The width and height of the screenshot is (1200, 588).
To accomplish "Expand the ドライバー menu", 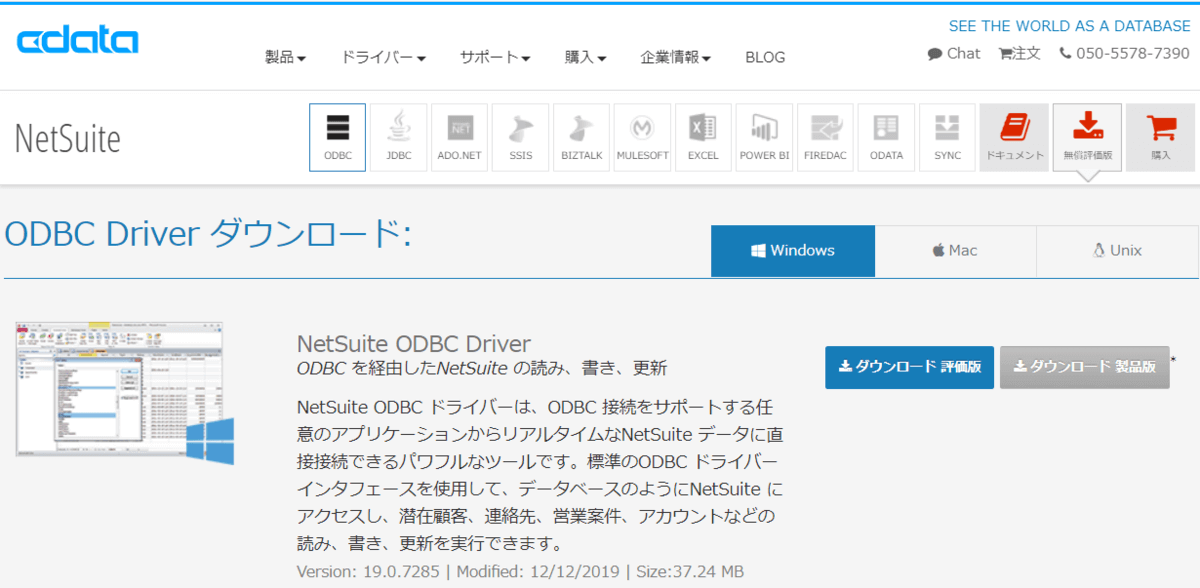I will [x=384, y=57].
